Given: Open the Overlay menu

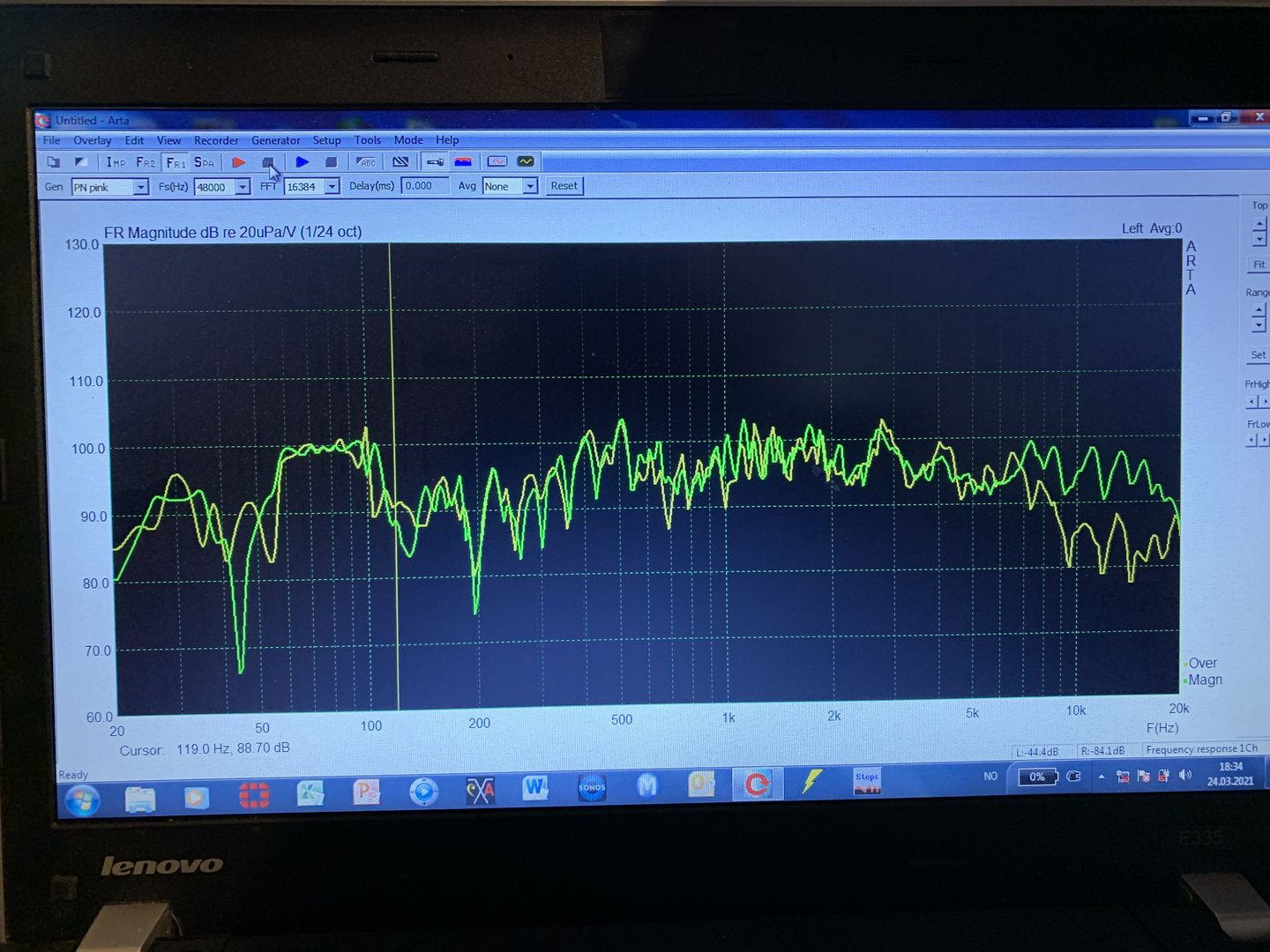Looking at the screenshot, I should click(92, 140).
